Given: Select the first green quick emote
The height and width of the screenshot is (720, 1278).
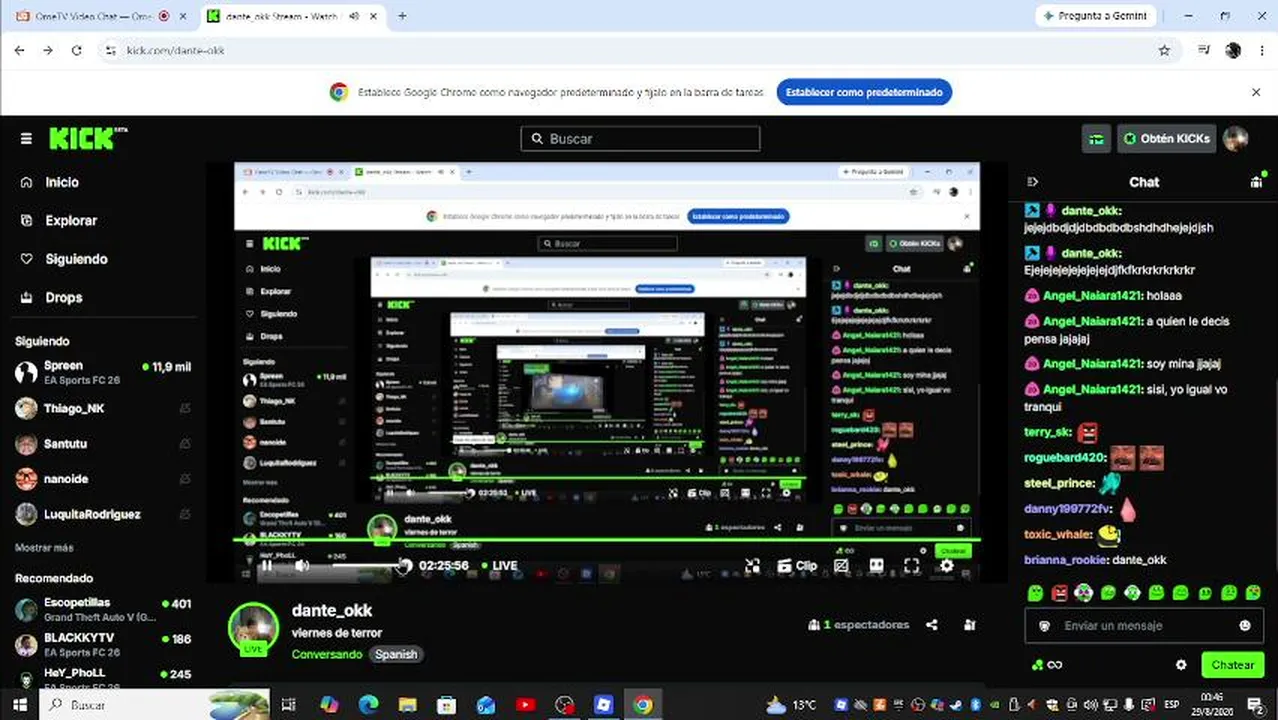Looking at the screenshot, I should tap(1035, 593).
